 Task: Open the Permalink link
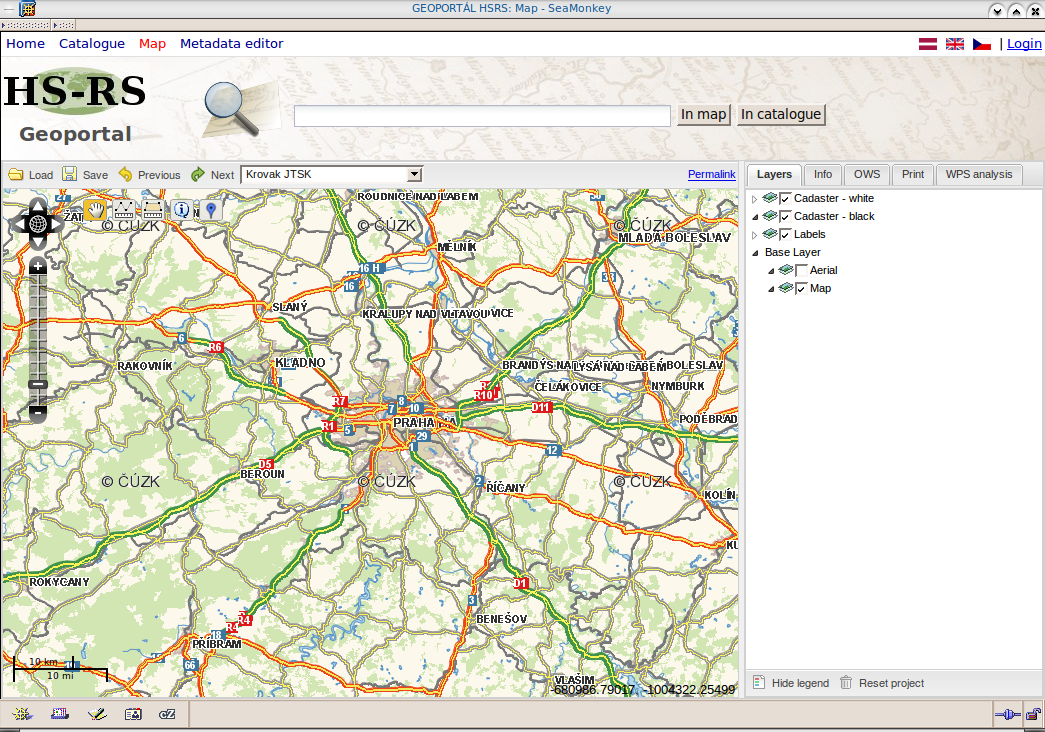(x=712, y=174)
